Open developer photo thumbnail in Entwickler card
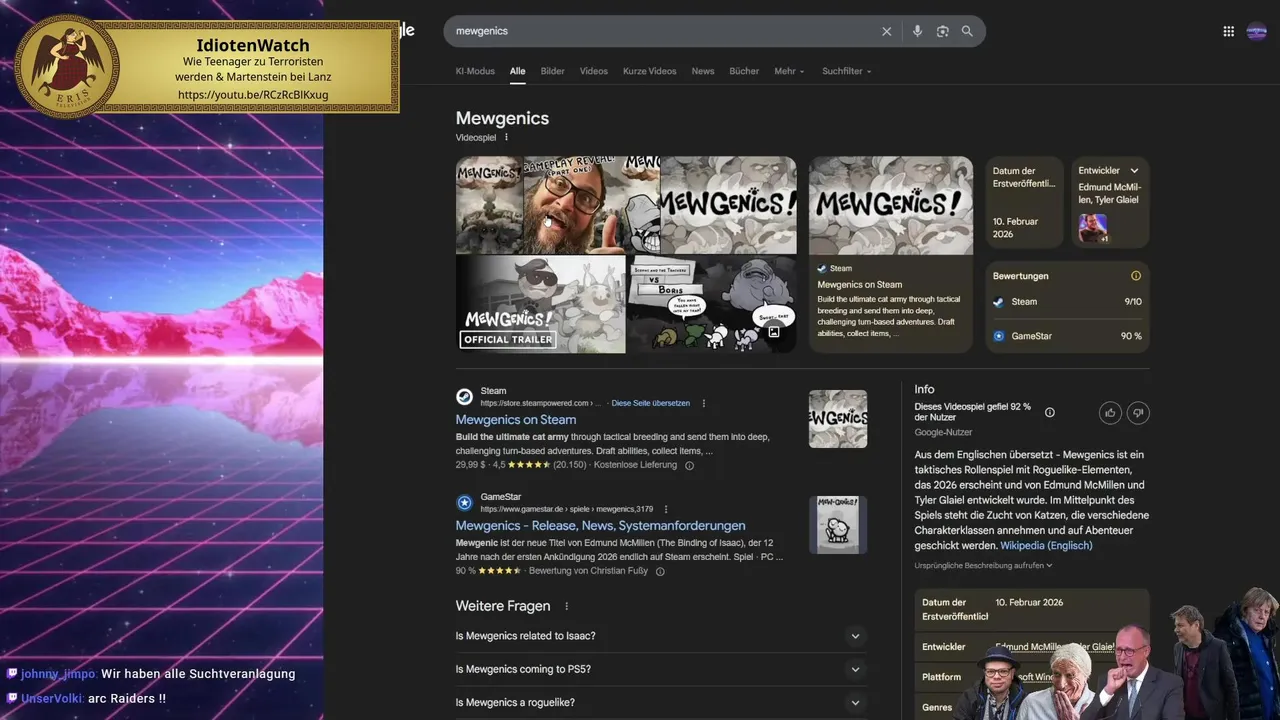Screen dimensions: 1280x720 [1093, 228]
